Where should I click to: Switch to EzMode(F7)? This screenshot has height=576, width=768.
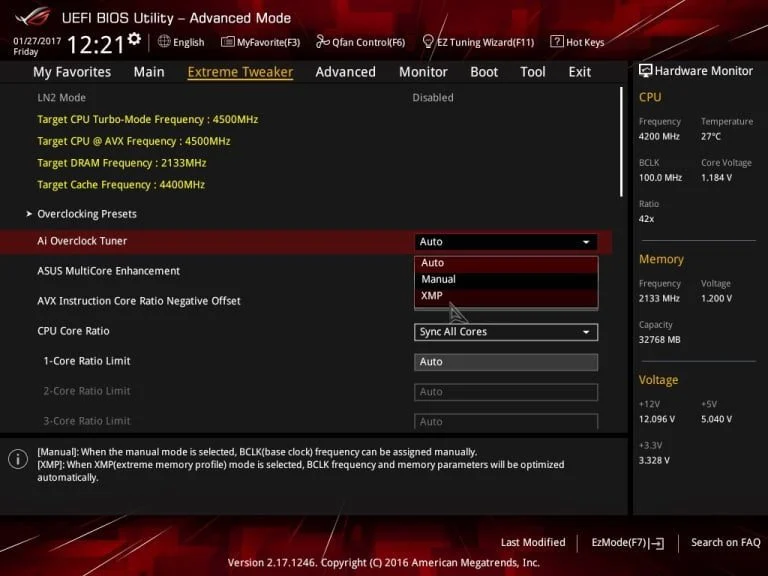coord(627,542)
